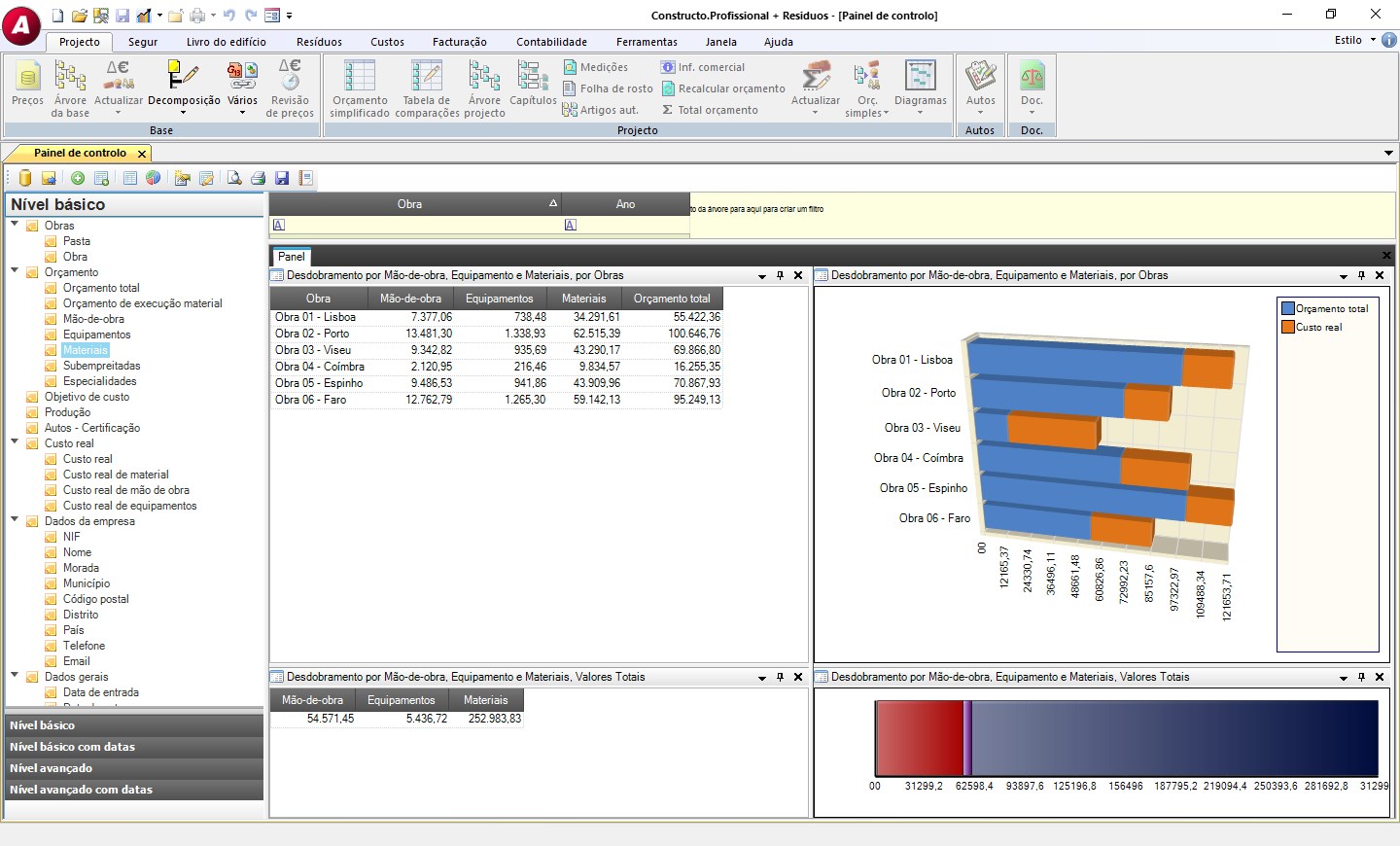The height and width of the screenshot is (846, 1400).
Task: Click the pie chart icon in panel toolbar
Action: (153, 178)
